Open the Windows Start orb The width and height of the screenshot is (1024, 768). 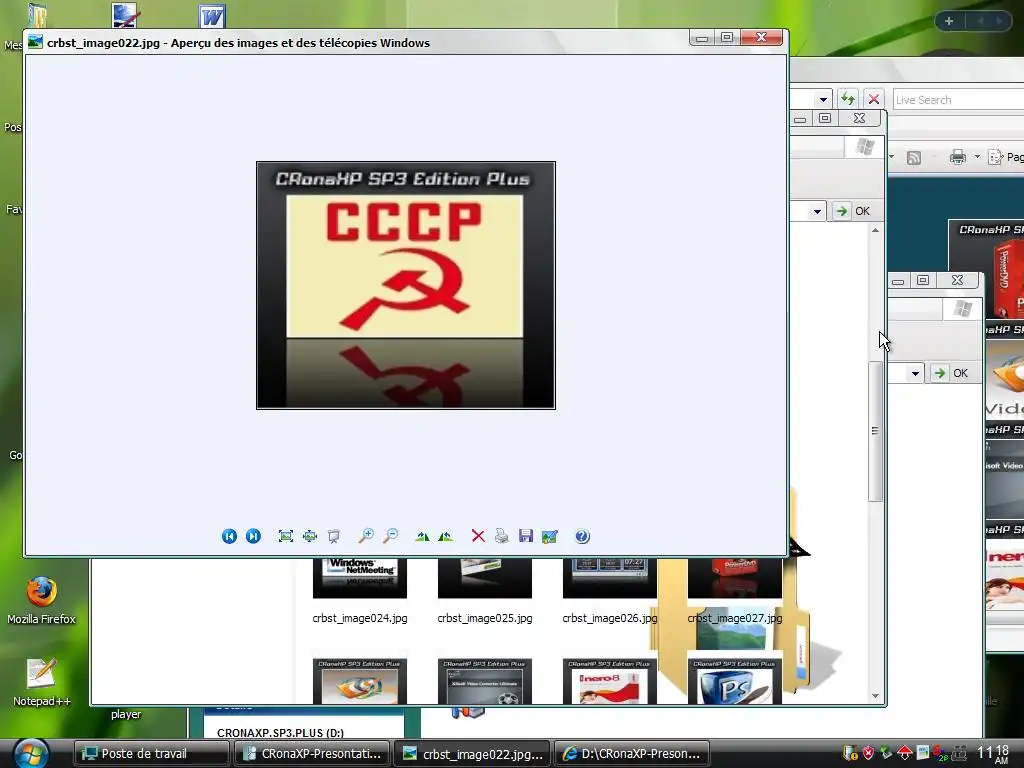(31, 754)
